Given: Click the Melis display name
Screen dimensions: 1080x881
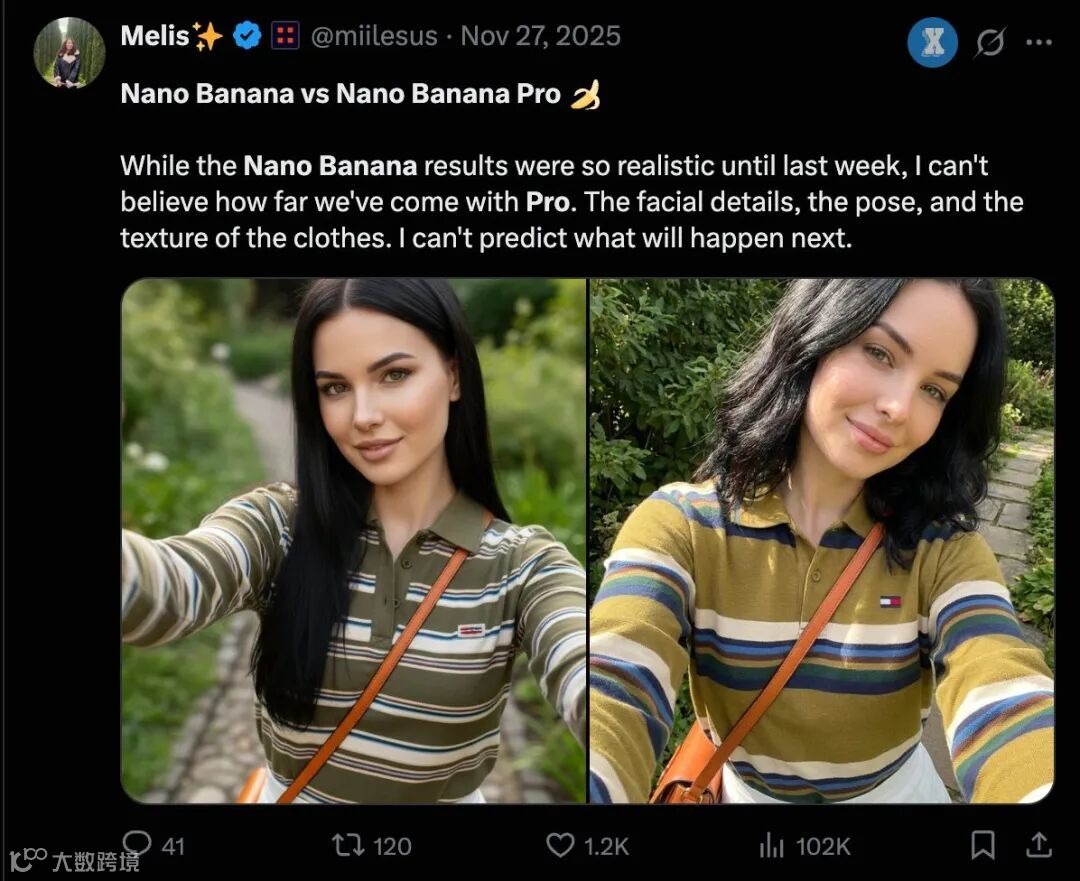Looking at the screenshot, I should (155, 36).
